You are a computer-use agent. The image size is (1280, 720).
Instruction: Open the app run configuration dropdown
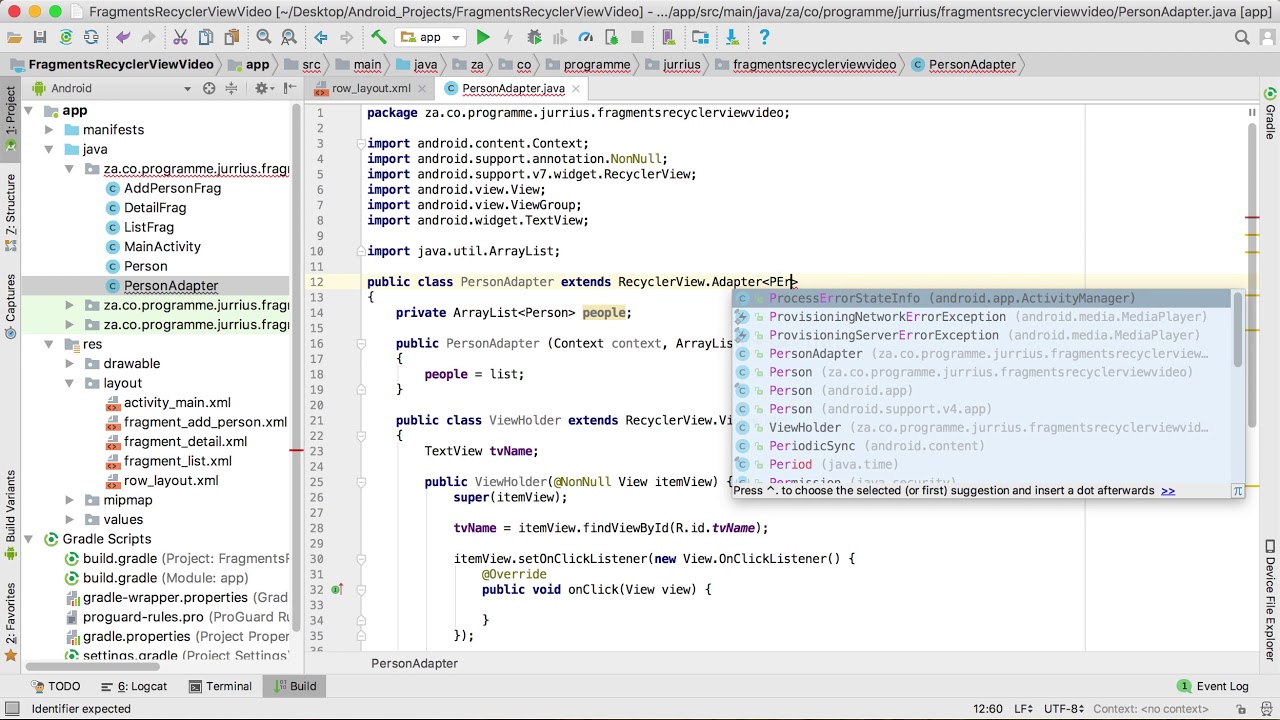(431, 37)
